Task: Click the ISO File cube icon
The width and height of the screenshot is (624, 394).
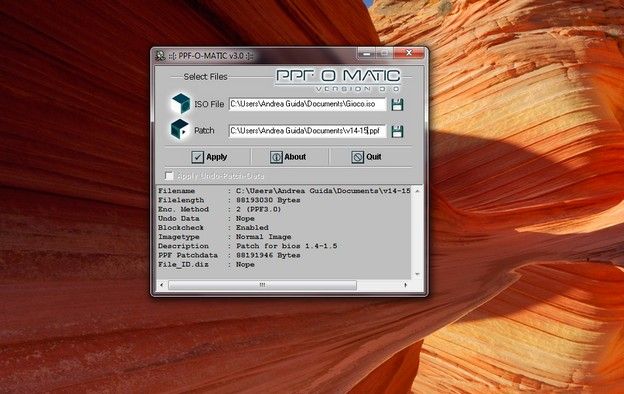Action: pyautogui.click(x=180, y=103)
